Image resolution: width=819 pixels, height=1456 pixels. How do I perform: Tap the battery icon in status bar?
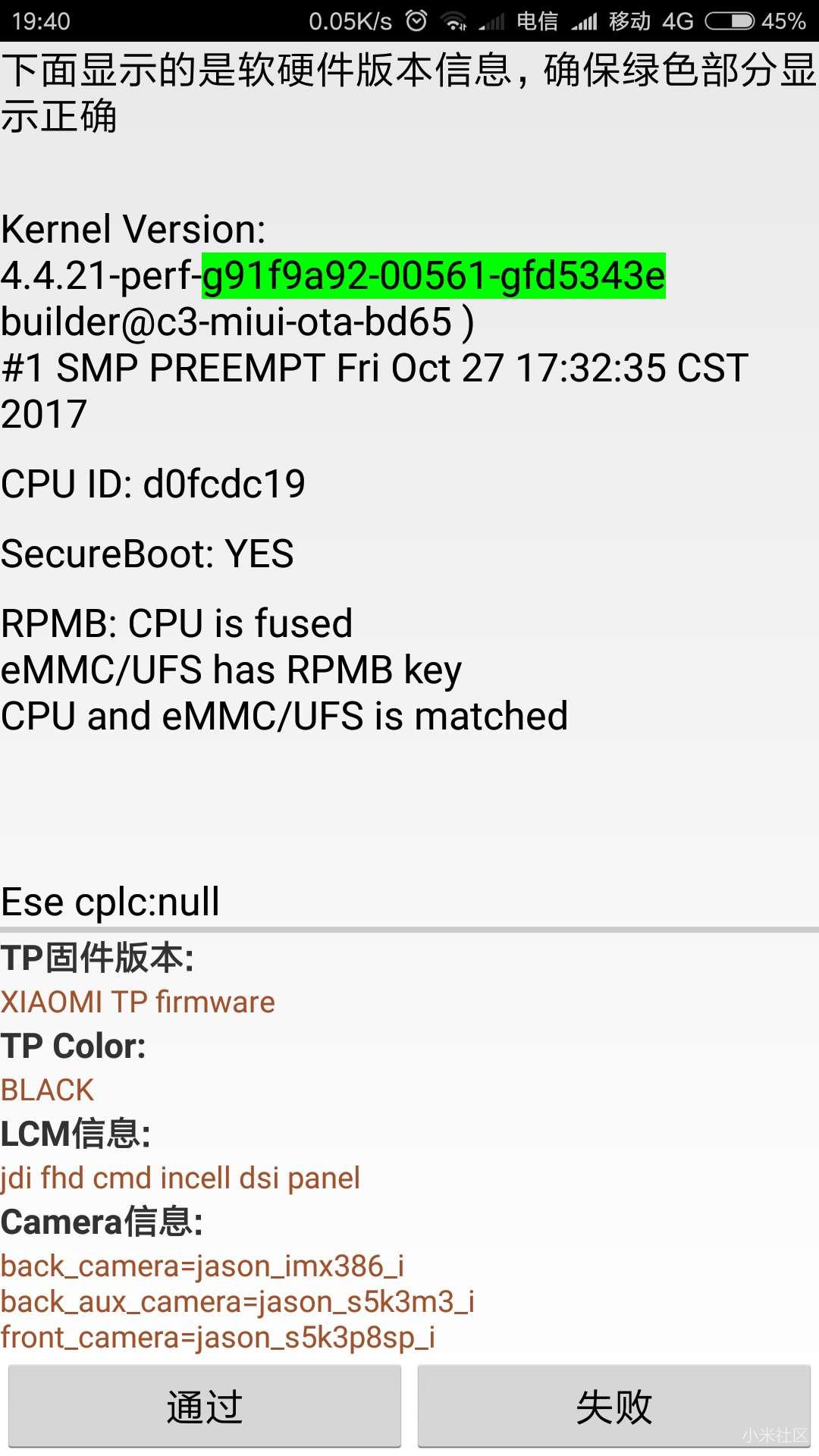point(729,20)
